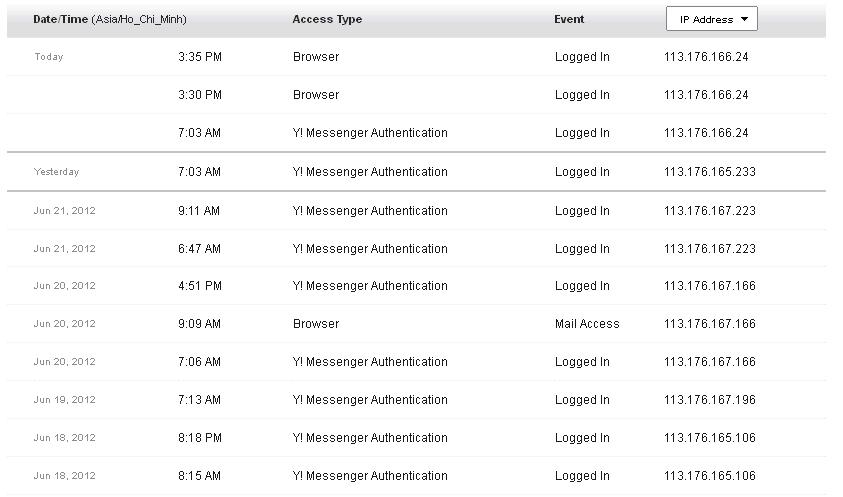Select the Jun 18 8:18 PM row time
The image size is (843, 497).
[200, 438]
